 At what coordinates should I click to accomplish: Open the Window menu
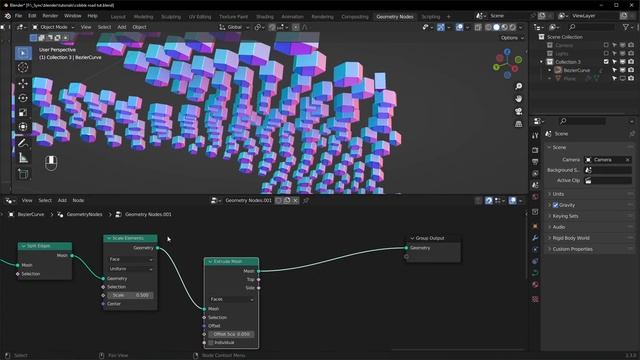point(73,16)
